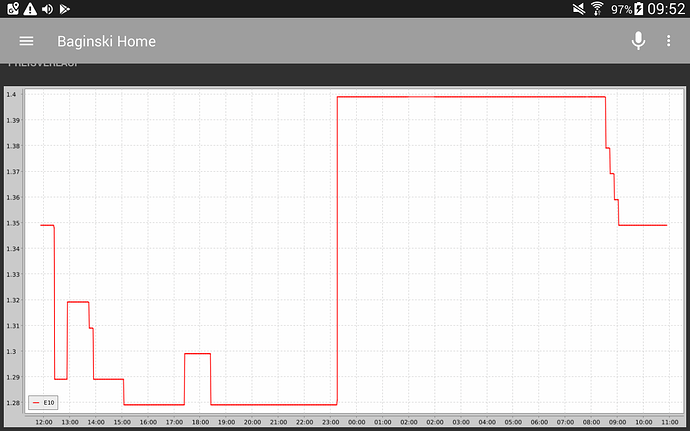Image resolution: width=690 pixels, height=431 pixels.
Task: Open the three-dot overflow menu
Action: tap(668, 41)
